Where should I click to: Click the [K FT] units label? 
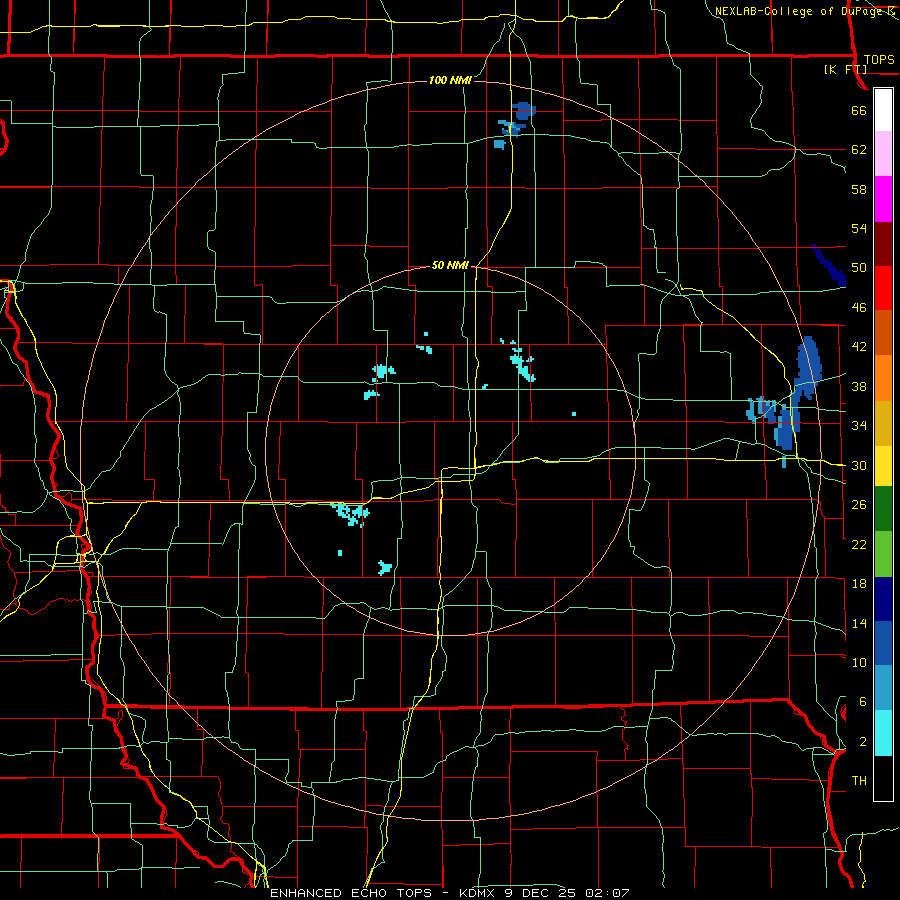click(x=845, y=69)
